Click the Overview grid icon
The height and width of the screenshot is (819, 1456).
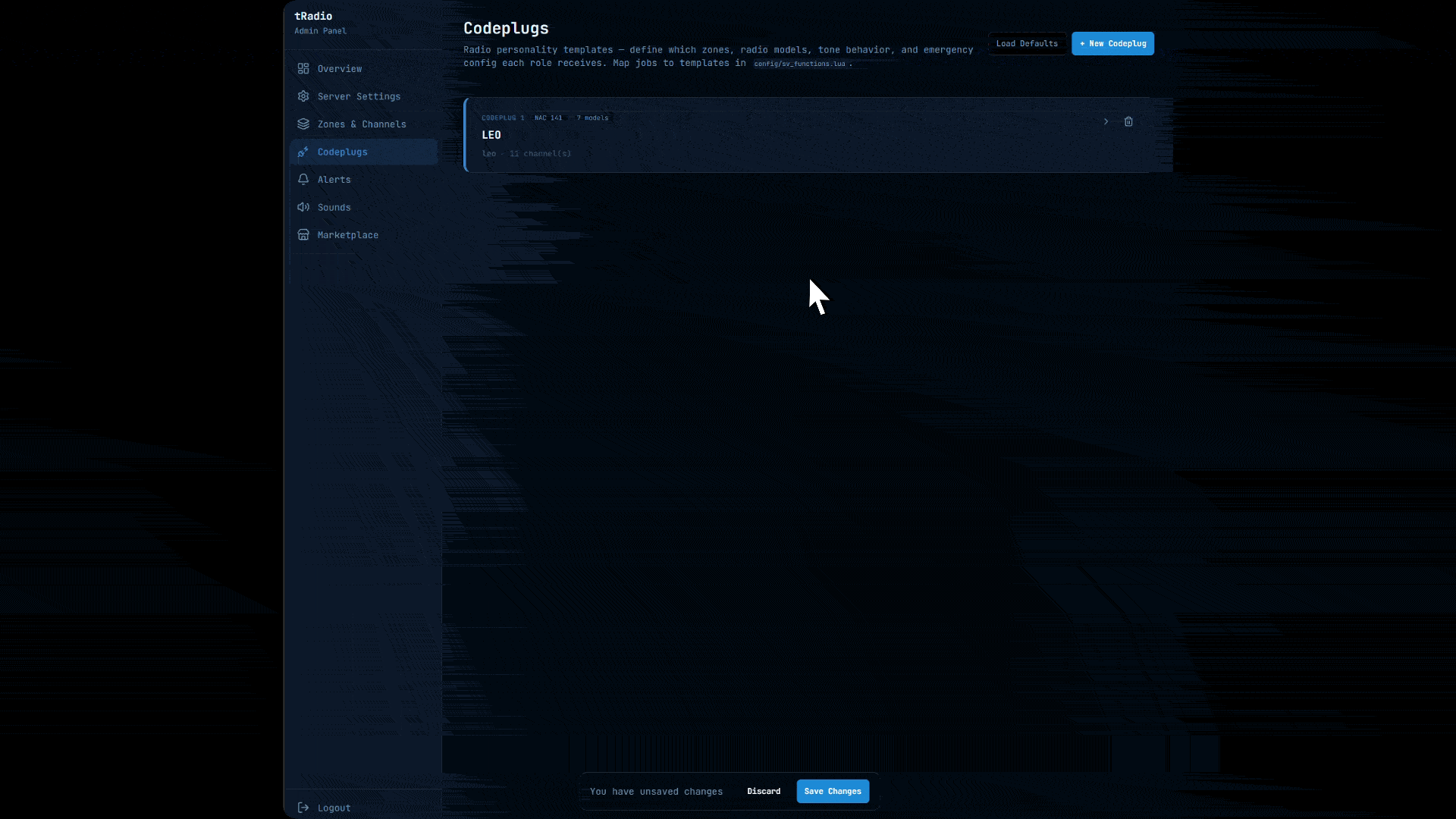coord(303,69)
